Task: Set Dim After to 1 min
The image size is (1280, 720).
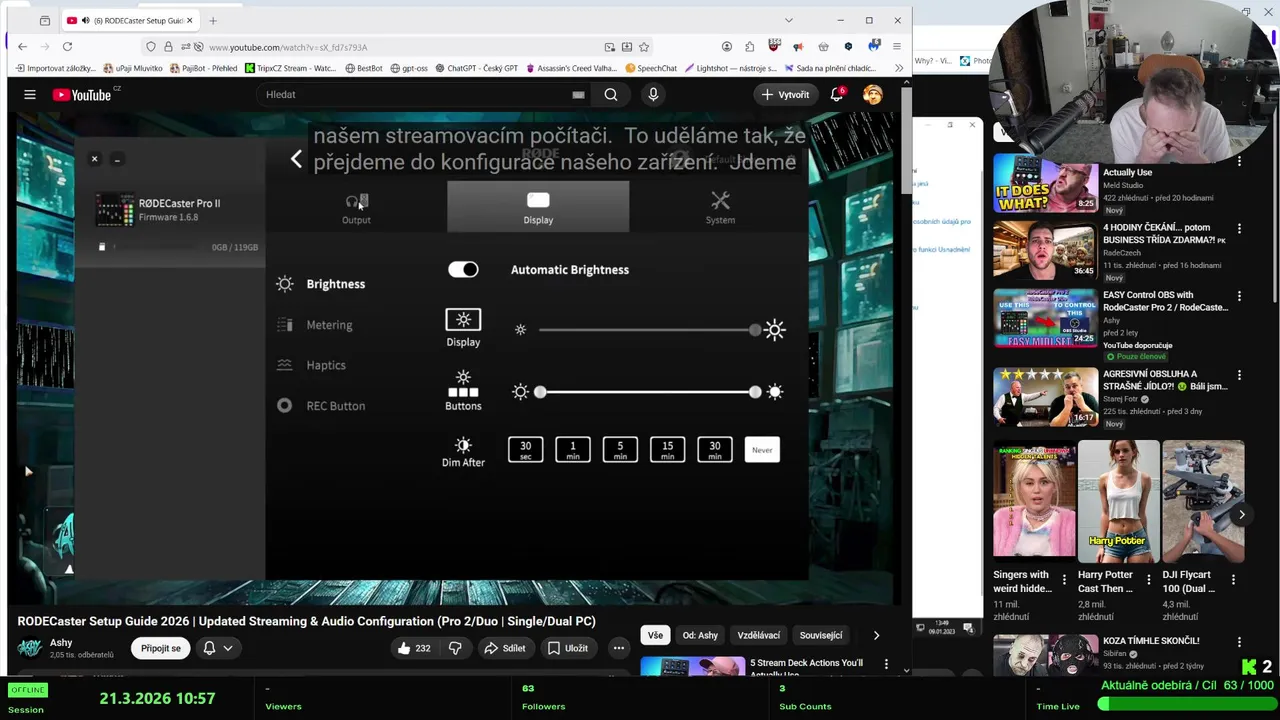Action: coord(573,450)
